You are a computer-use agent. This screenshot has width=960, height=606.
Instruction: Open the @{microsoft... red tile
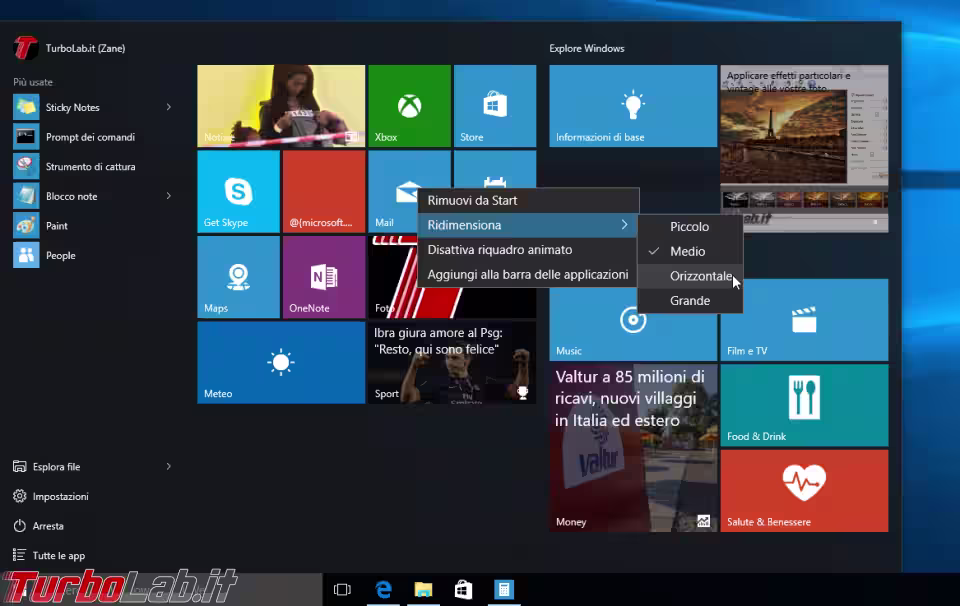pos(324,192)
